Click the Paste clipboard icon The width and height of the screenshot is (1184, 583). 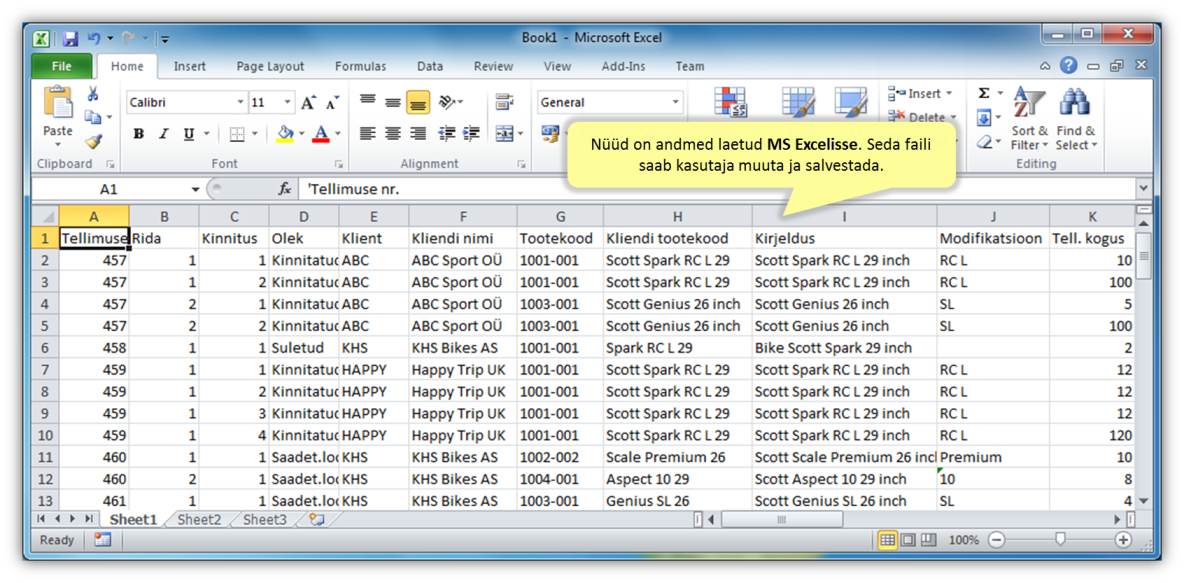[x=57, y=102]
